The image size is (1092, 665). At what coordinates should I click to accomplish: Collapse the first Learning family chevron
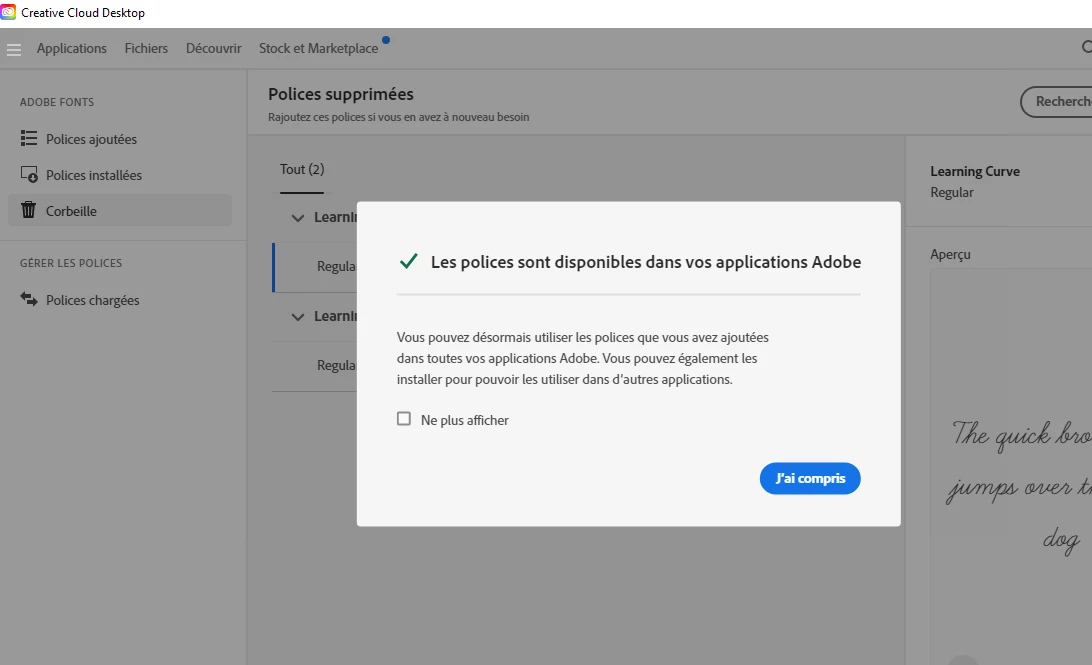click(x=298, y=218)
